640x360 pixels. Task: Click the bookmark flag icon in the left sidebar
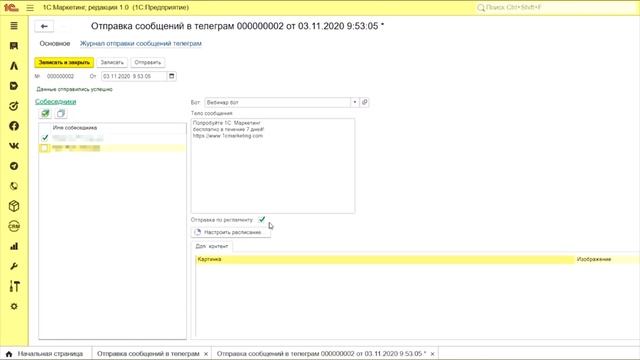tap(14, 46)
